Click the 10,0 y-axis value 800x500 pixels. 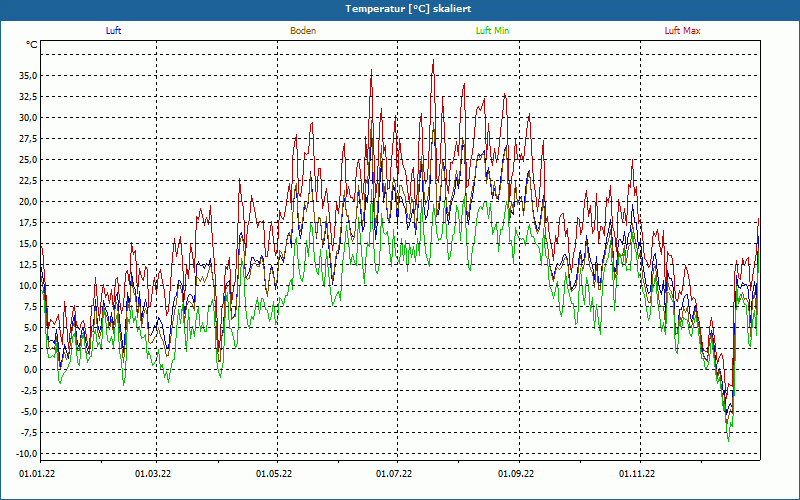pos(27,286)
